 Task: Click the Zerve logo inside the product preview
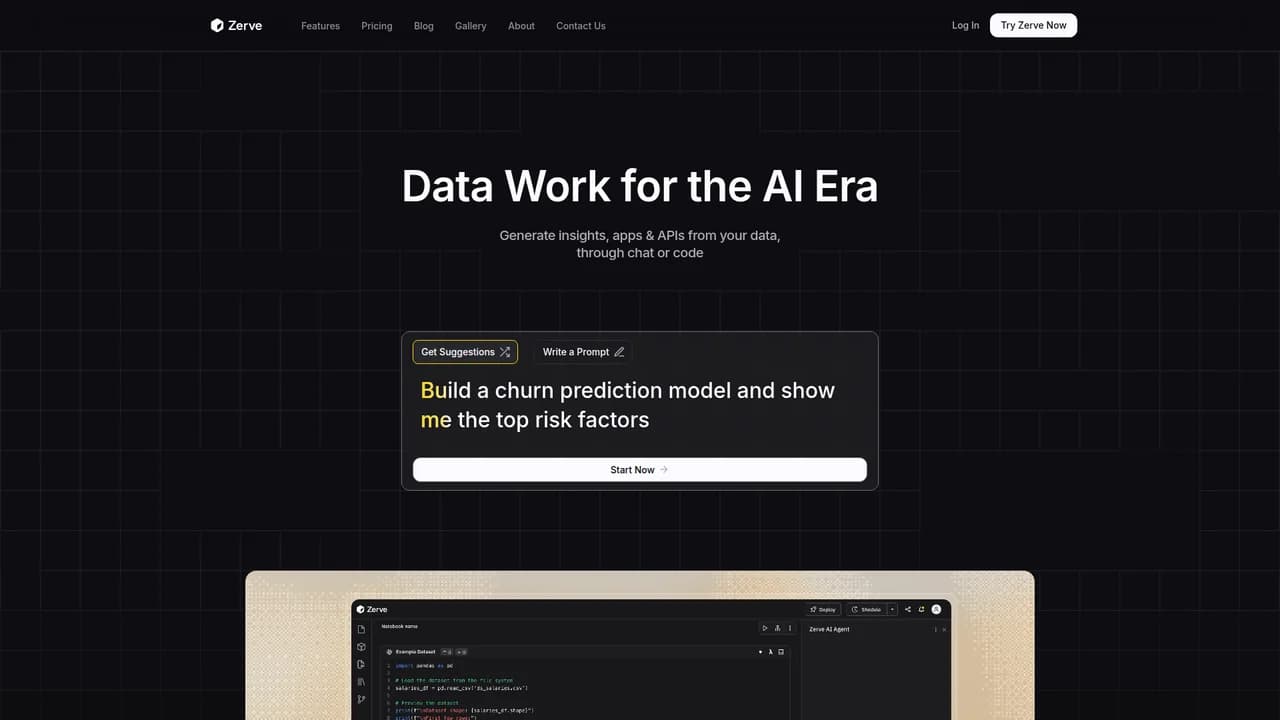coord(372,609)
